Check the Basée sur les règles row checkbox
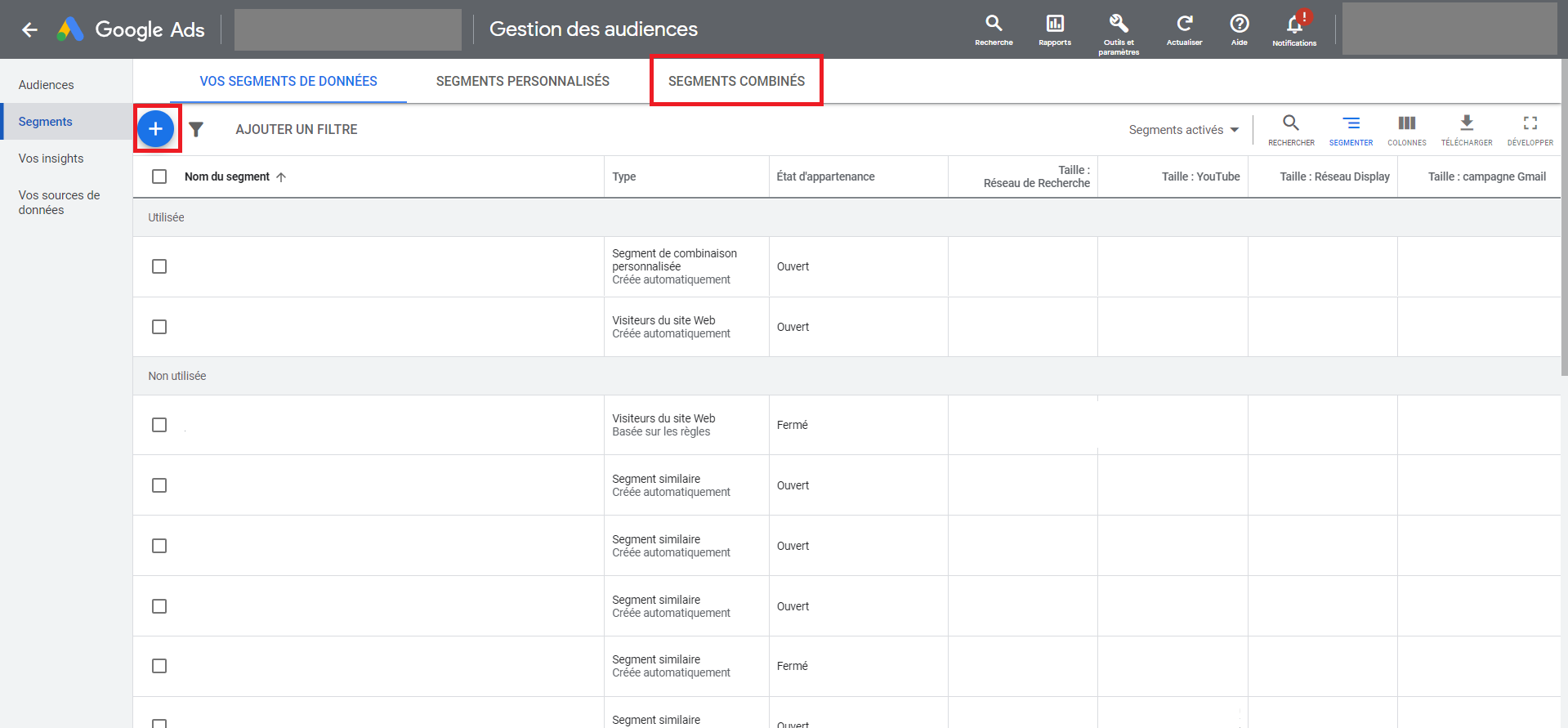 click(x=159, y=425)
